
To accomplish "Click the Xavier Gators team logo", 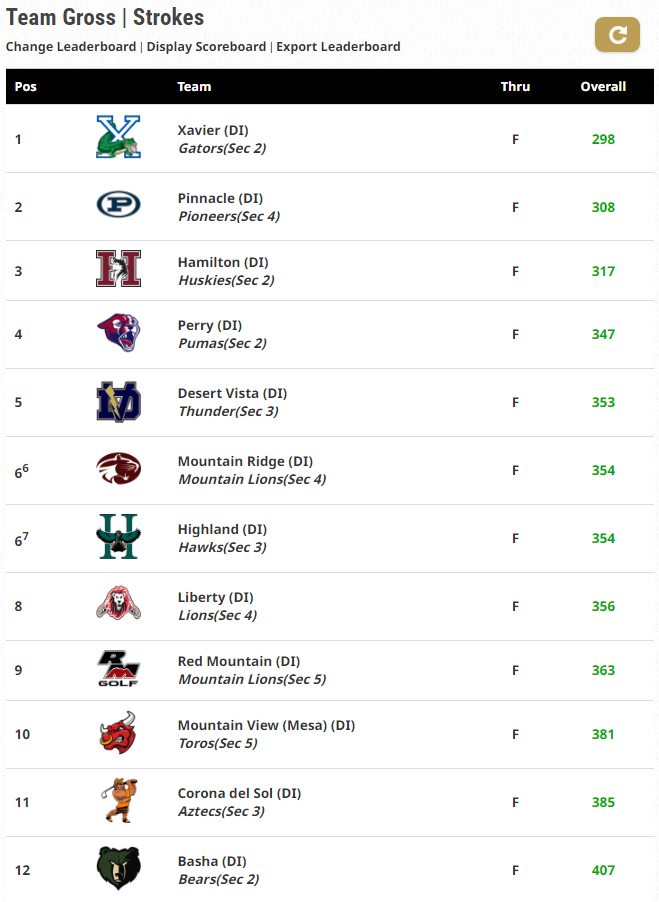I will [x=118, y=137].
